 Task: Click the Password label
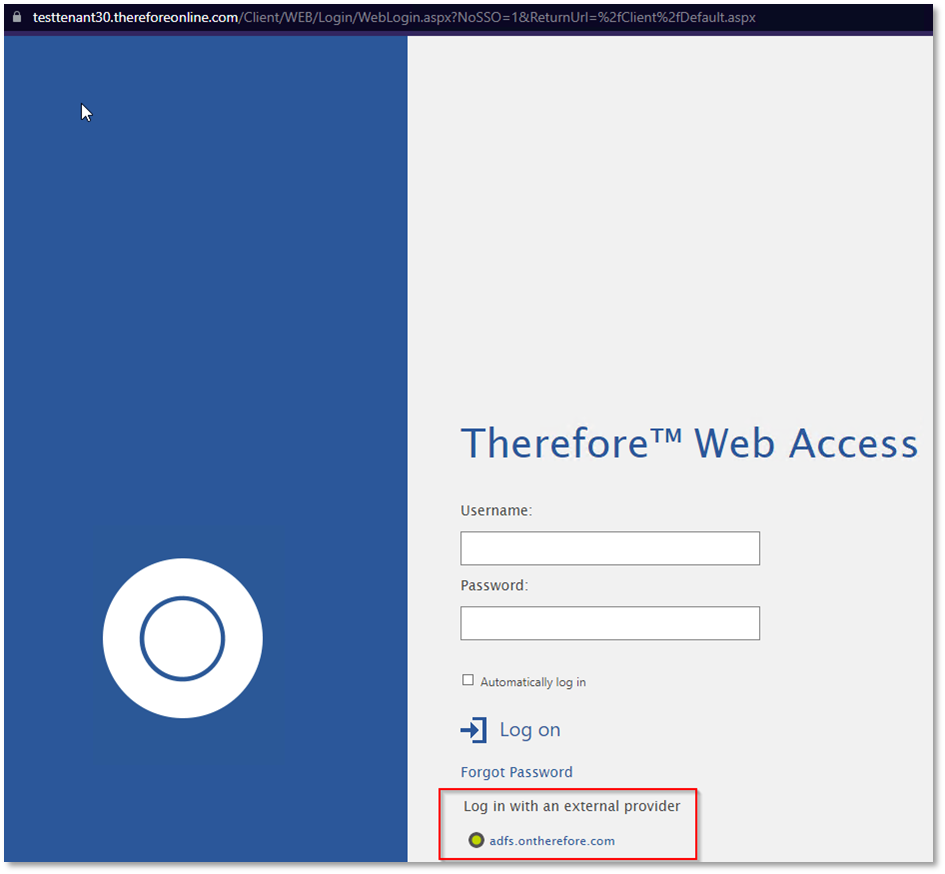[494, 585]
